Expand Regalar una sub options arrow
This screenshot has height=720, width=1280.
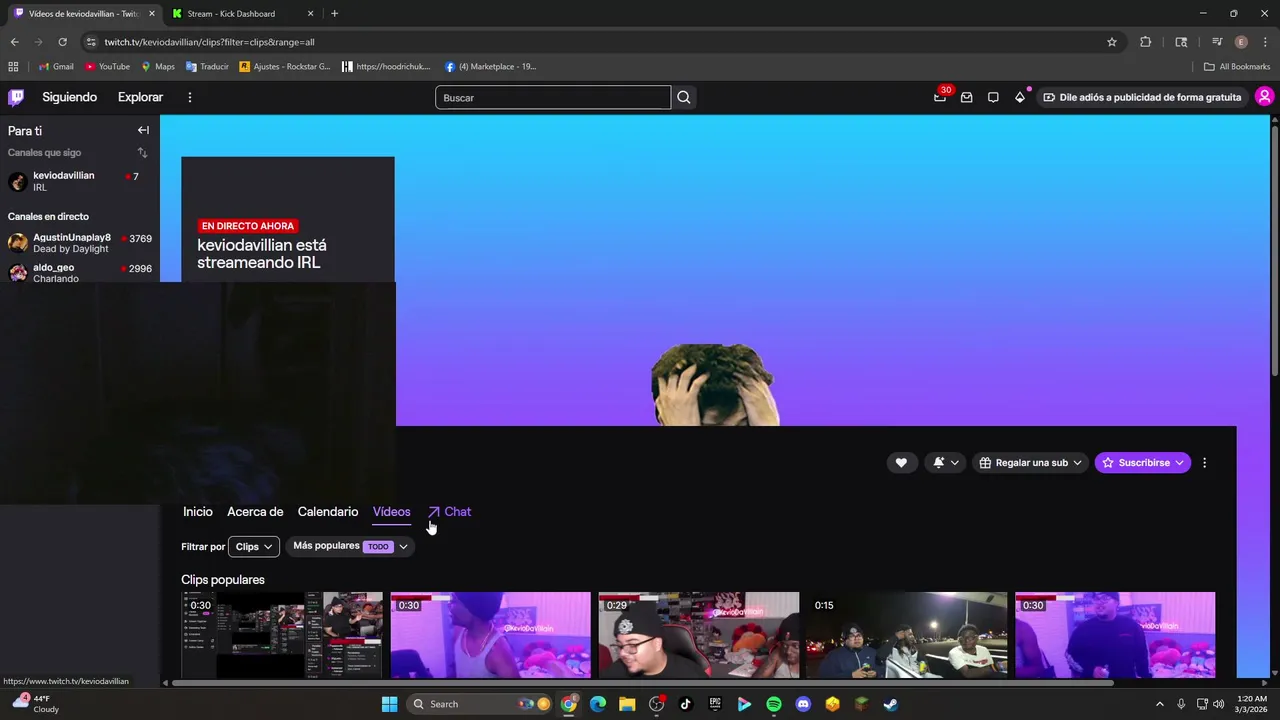tap(1077, 463)
